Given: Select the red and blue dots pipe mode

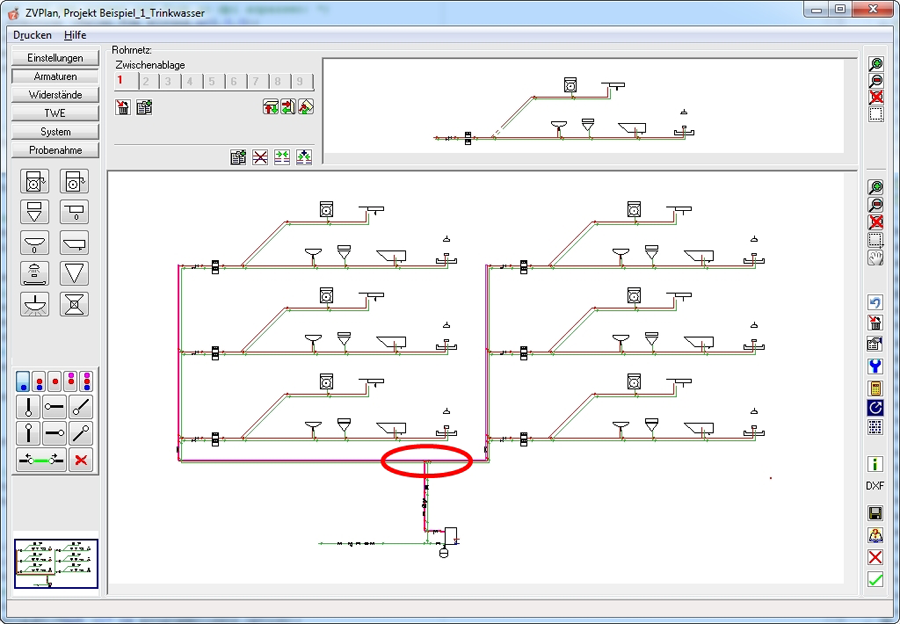Looking at the screenshot, I should pyautogui.click(x=38, y=381).
